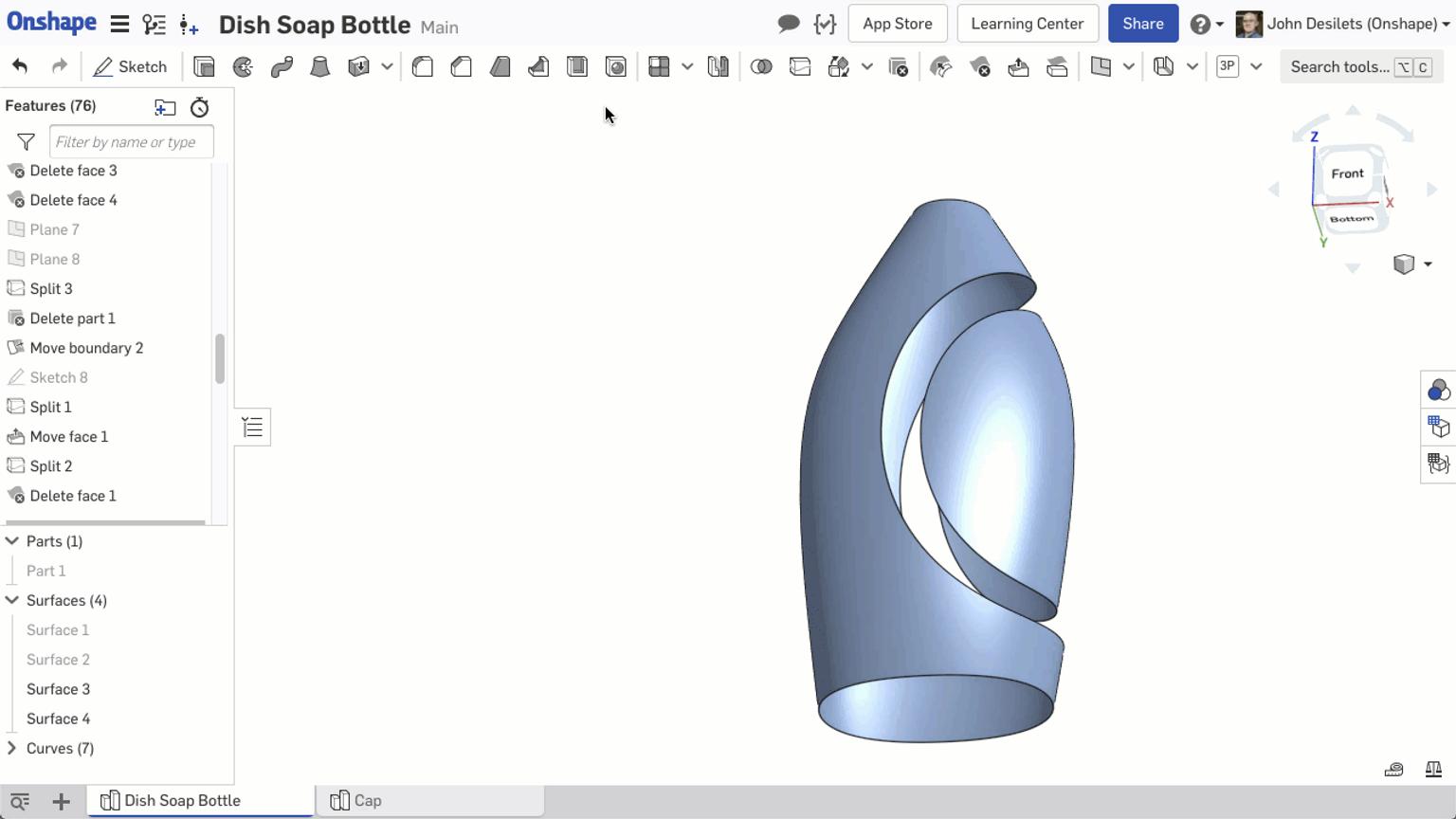Start a new Sketch
The width and height of the screenshot is (1456, 819).
(x=131, y=66)
